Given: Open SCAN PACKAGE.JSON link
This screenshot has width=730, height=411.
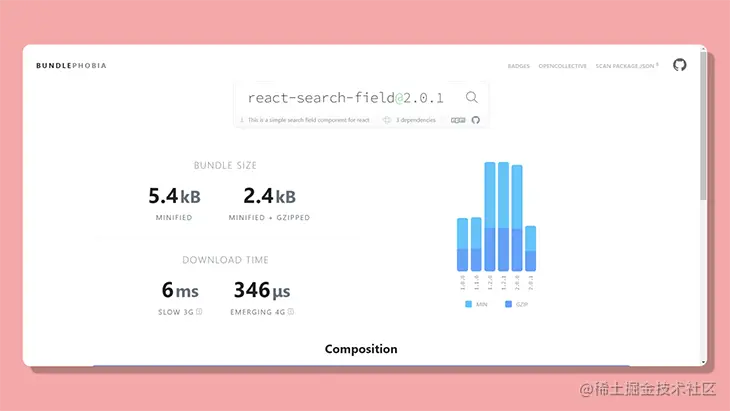Looking at the screenshot, I should coord(627,66).
